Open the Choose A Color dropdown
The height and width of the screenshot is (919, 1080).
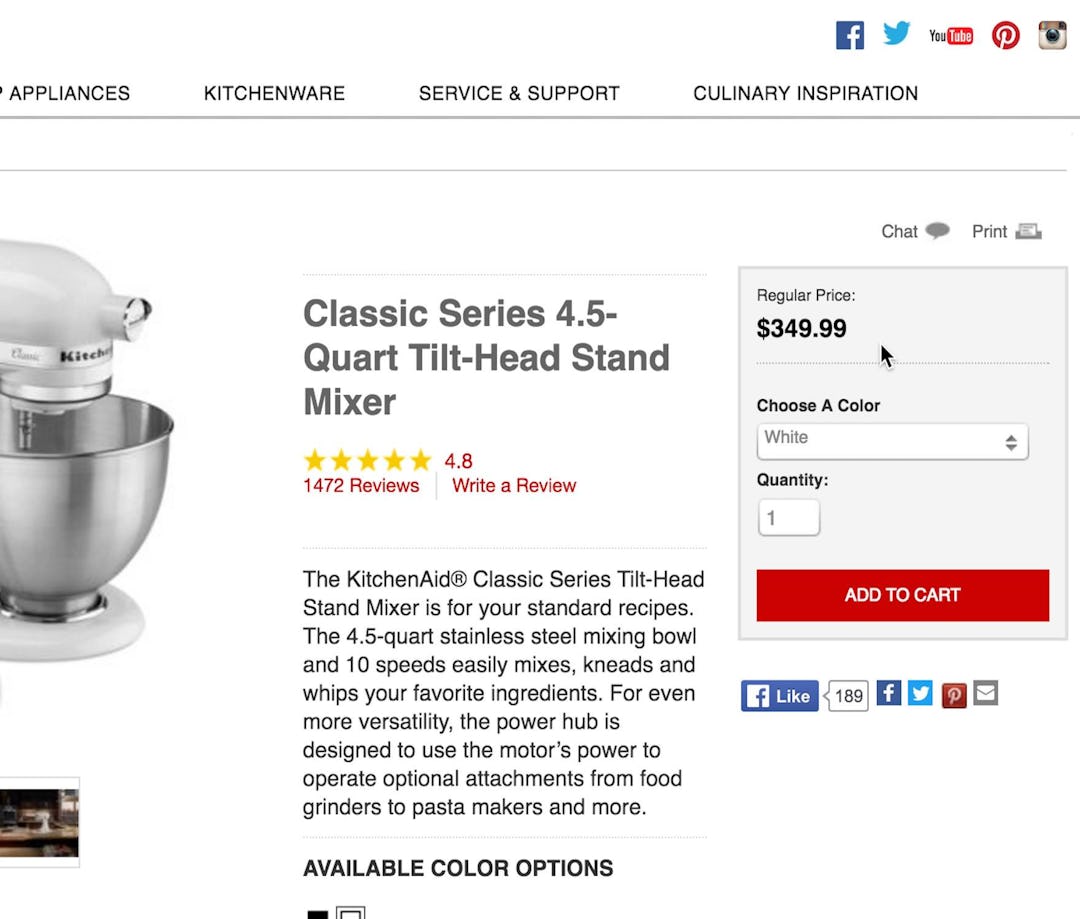point(892,441)
